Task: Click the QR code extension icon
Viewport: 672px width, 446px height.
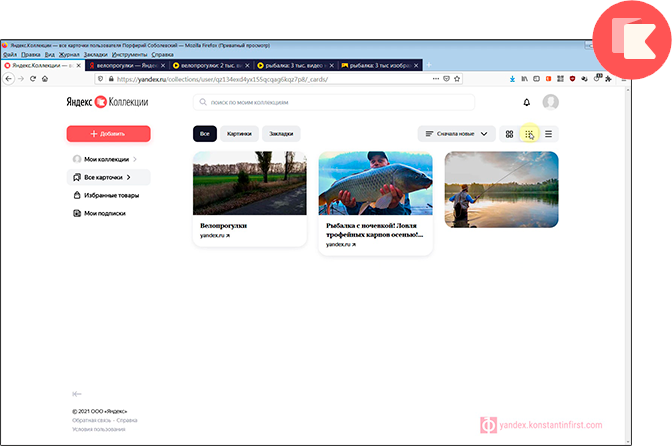Action: 560,79
